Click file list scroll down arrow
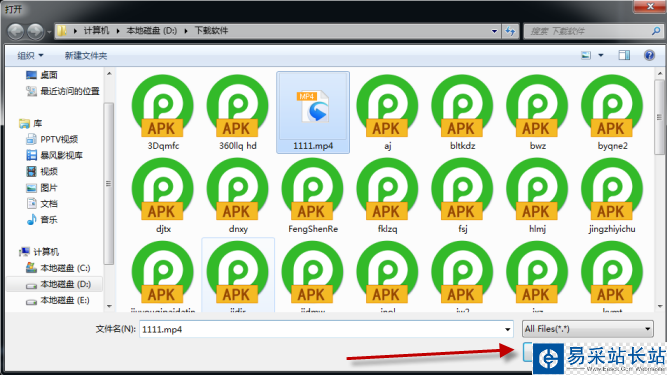 (x=660, y=307)
